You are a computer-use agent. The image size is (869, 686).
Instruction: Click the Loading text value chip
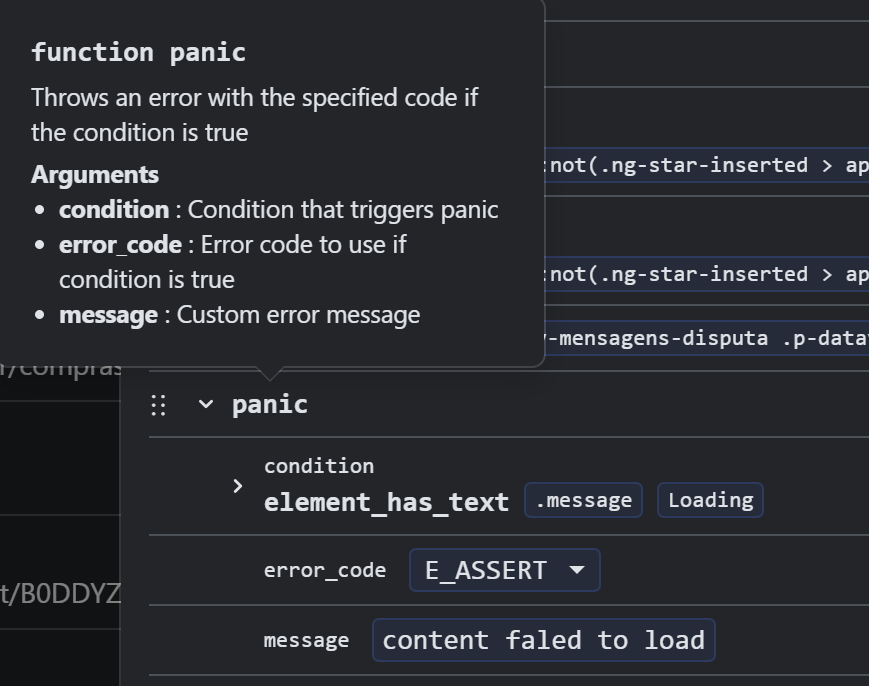pos(710,500)
